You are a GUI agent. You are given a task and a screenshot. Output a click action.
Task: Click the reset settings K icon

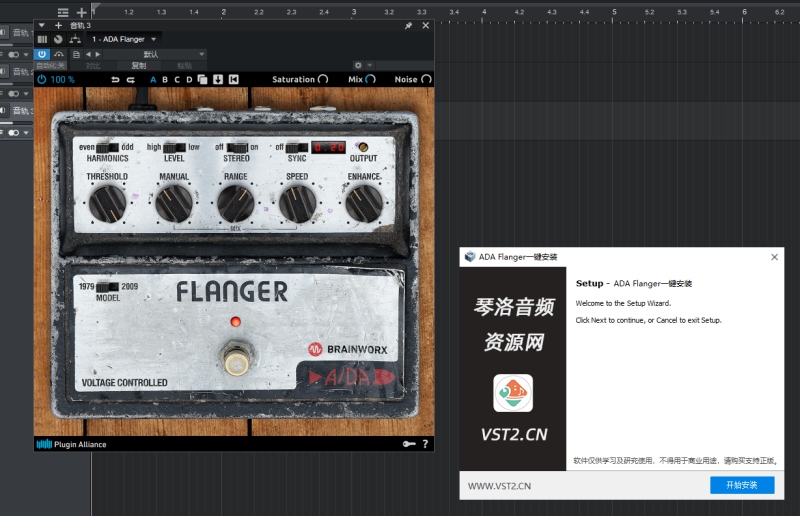point(234,79)
